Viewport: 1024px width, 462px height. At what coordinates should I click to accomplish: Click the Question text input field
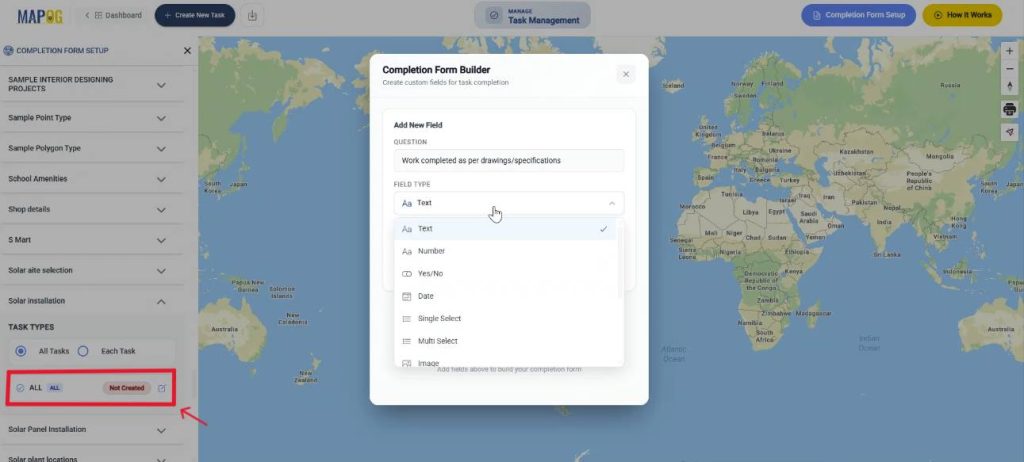pos(508,160)
